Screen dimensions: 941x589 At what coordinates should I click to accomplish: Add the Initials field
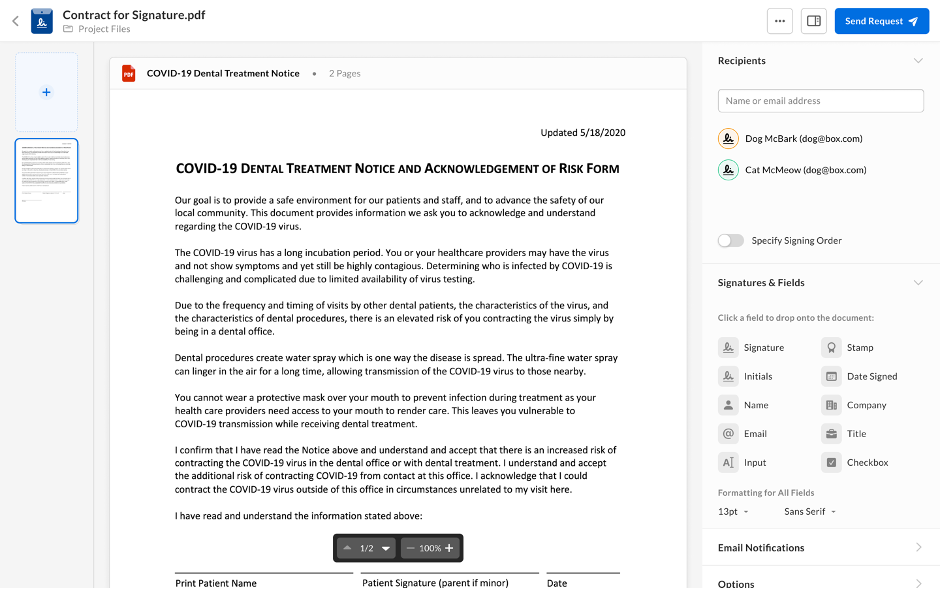(x=727, y=377)
